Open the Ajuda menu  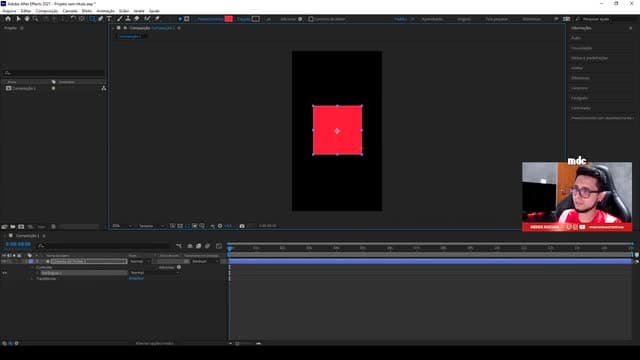coord(154,11)
